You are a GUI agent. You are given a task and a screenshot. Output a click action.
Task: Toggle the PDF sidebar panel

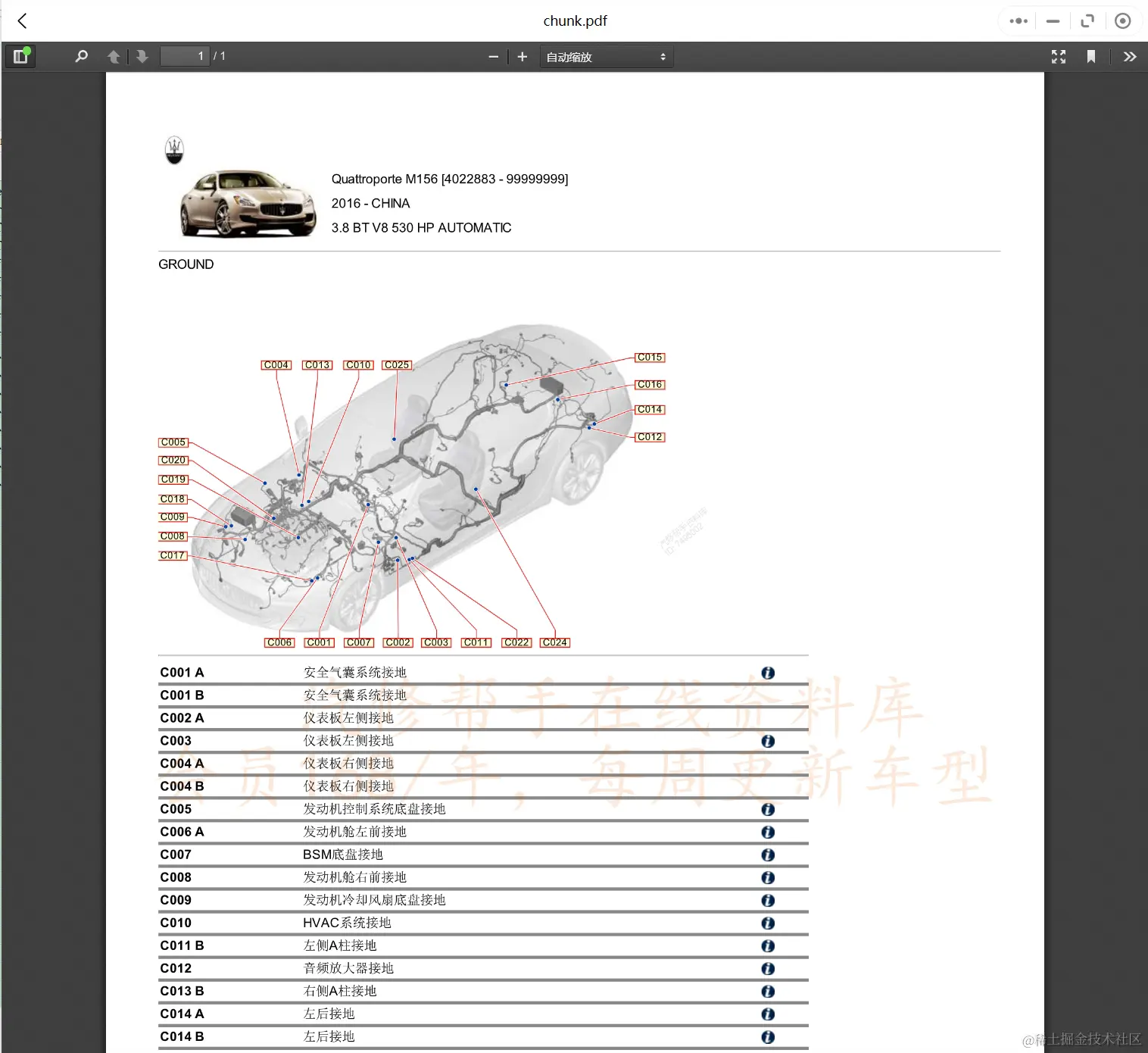click(x=21, y=57)
